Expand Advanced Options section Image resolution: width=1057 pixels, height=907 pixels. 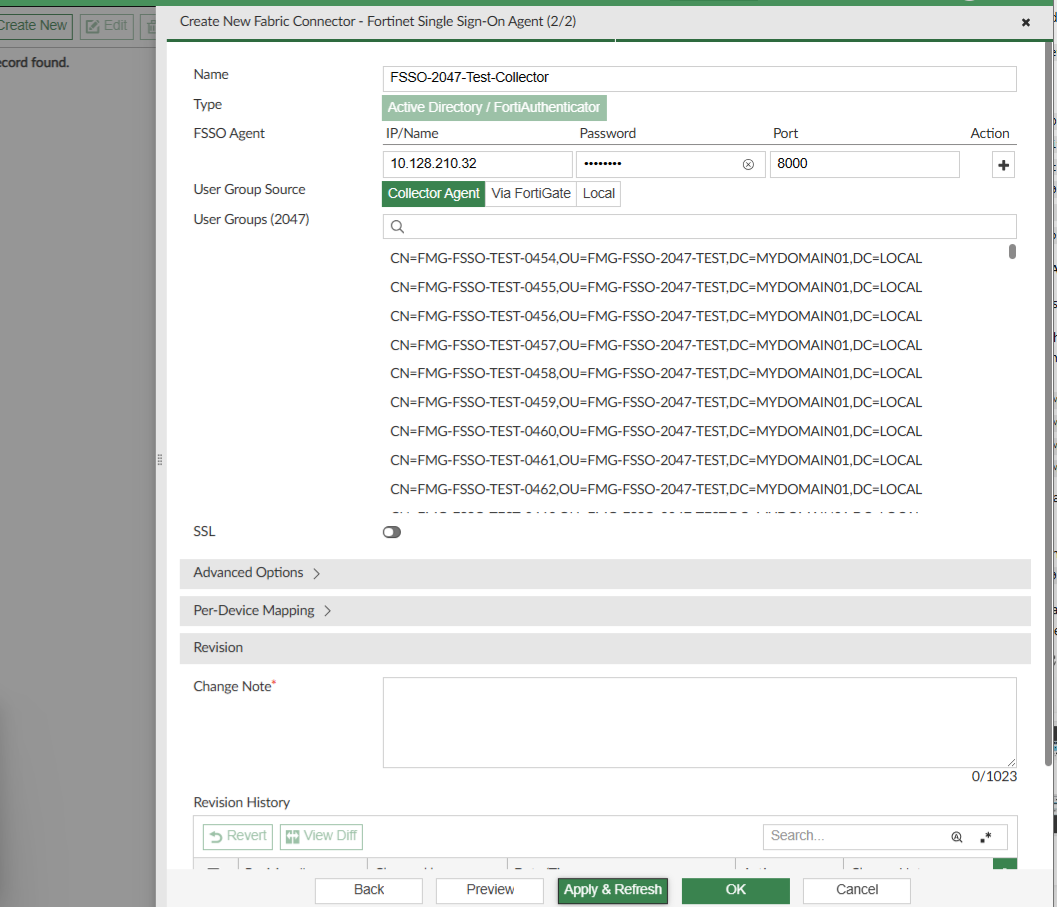click(605, 573)
